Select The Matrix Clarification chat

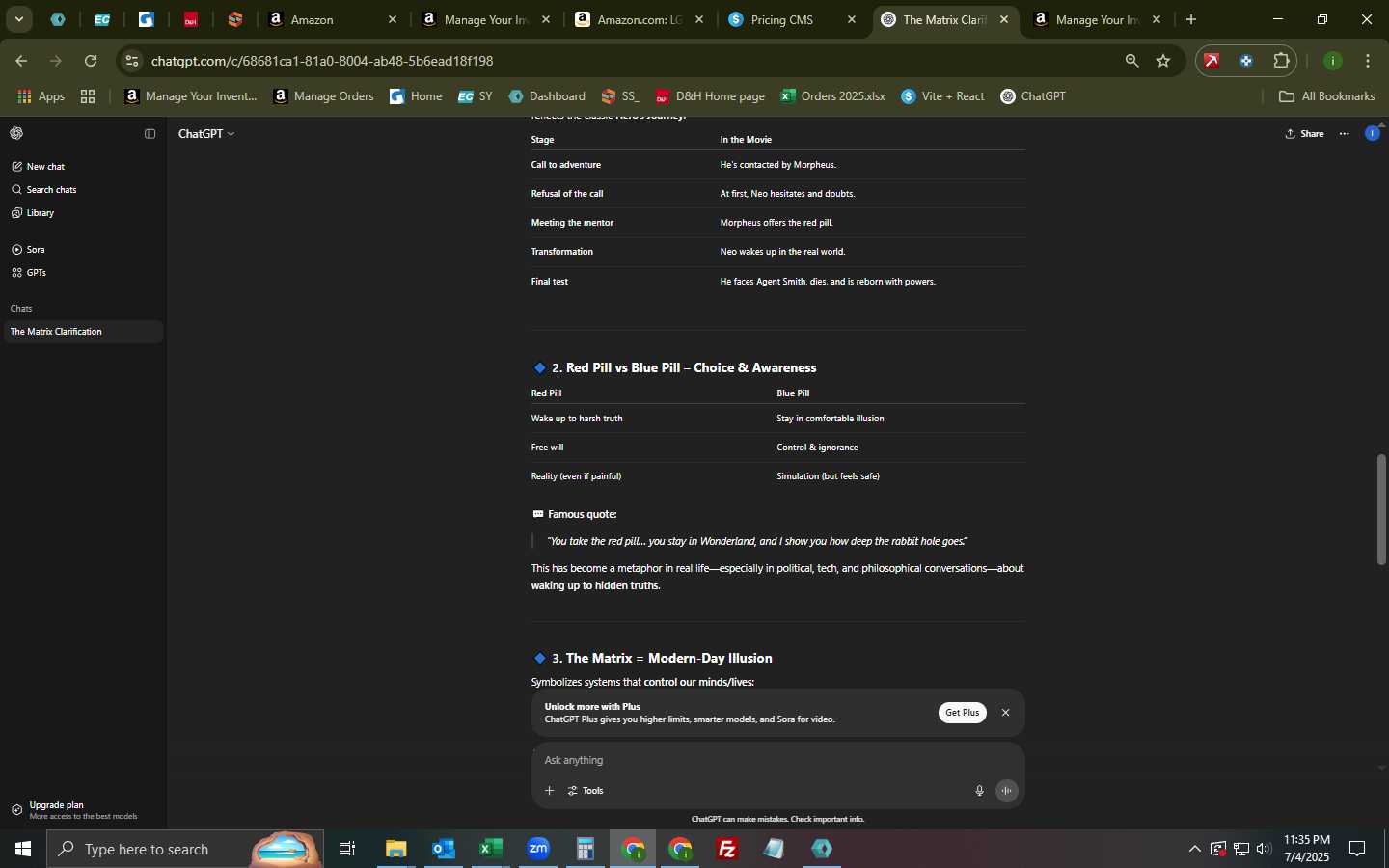pyautogui.click(x=82, y=332)
